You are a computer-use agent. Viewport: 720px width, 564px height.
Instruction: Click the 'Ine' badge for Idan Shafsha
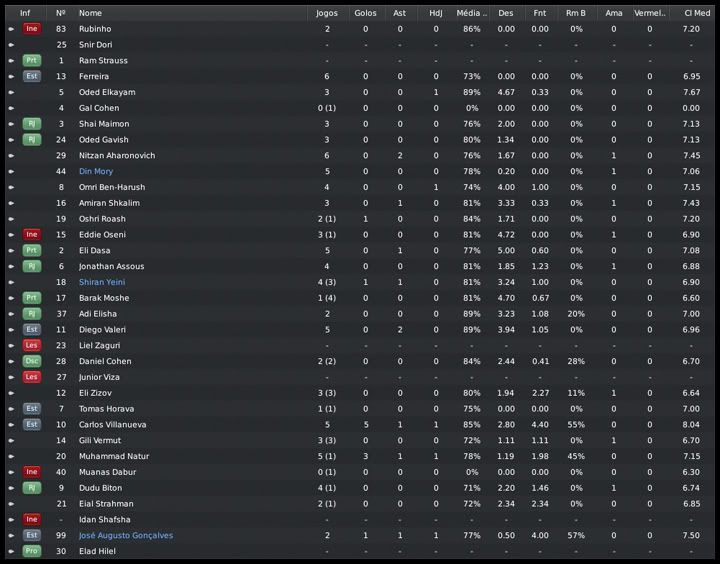tap(32, 520)
